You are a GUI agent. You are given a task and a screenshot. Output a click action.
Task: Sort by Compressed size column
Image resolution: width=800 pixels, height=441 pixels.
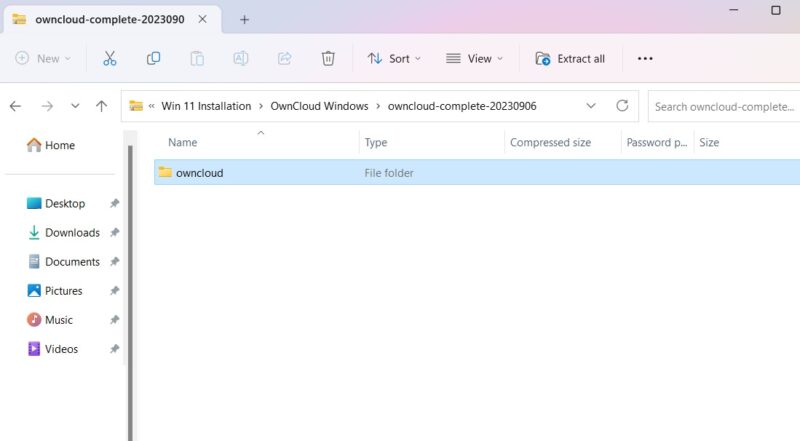tap(563, 142)
